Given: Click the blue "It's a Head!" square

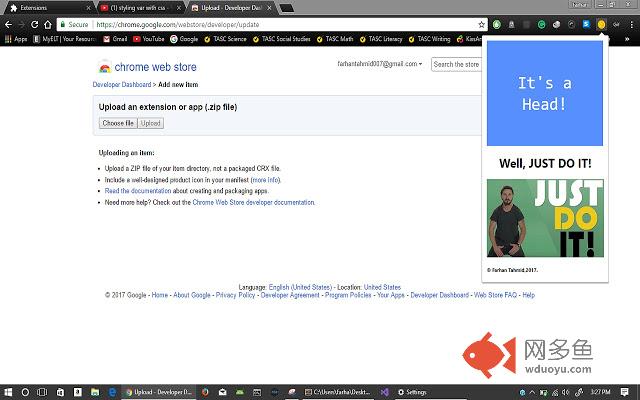Looking at the screenshot, I should coord(544,93).
